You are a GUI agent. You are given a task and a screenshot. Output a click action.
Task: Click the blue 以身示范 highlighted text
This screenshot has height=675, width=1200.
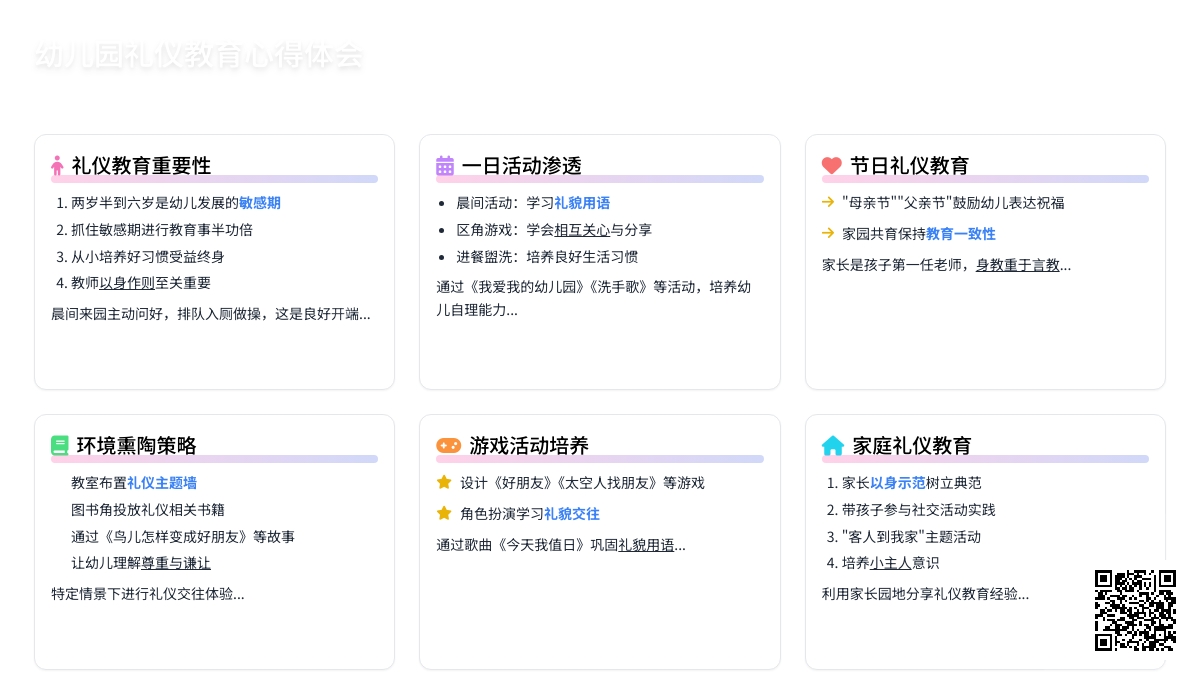click(897, 483)
